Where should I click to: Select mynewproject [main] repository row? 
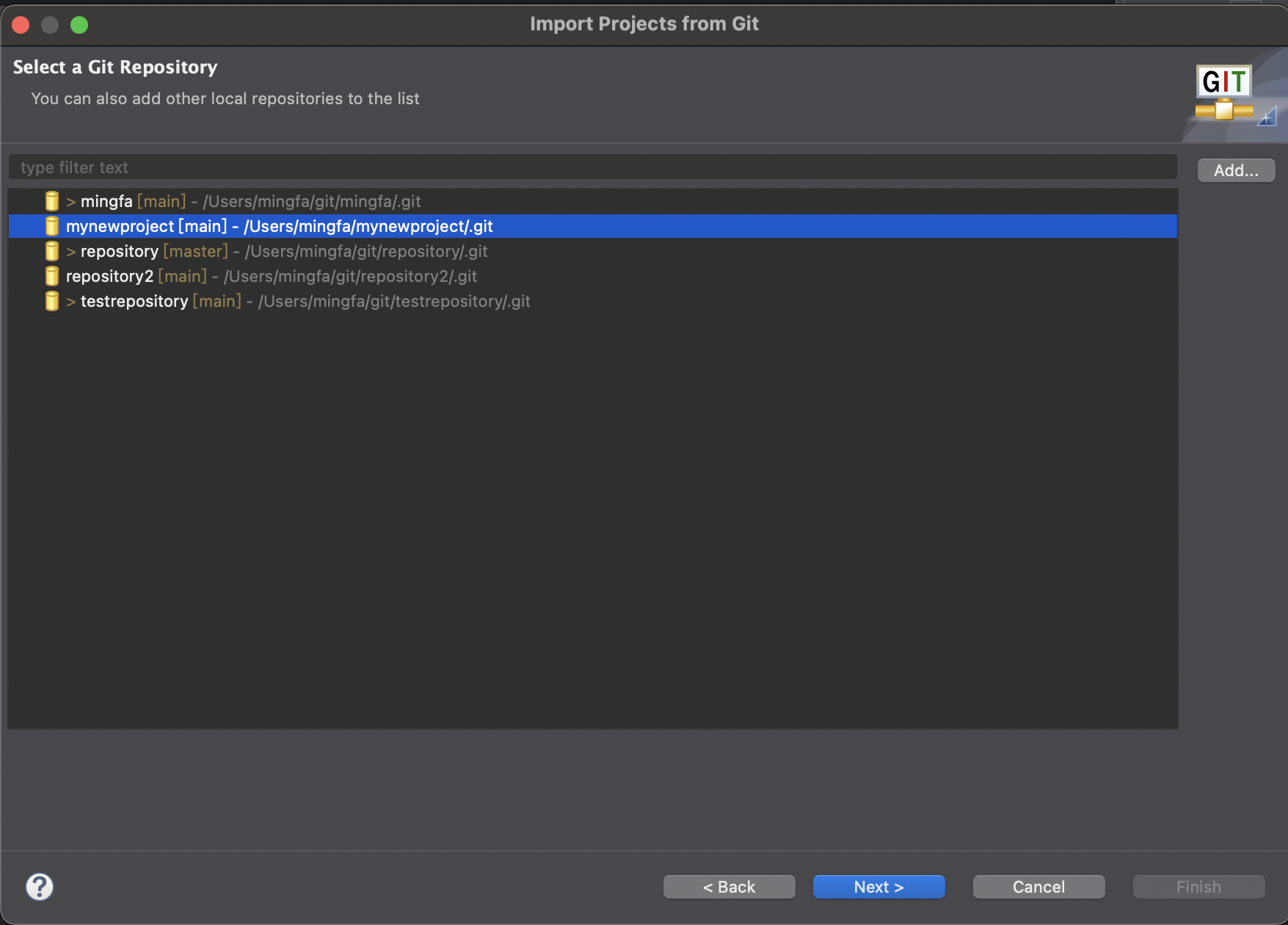[x=279, y=226]
